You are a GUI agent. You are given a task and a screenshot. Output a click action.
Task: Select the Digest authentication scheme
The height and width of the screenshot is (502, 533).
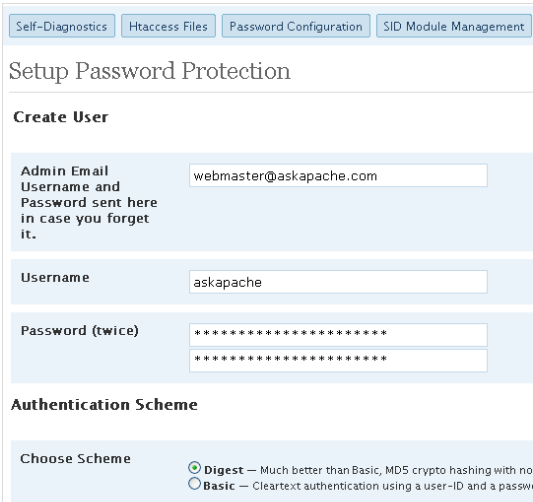pyautogui.click(x=194, y=468)
